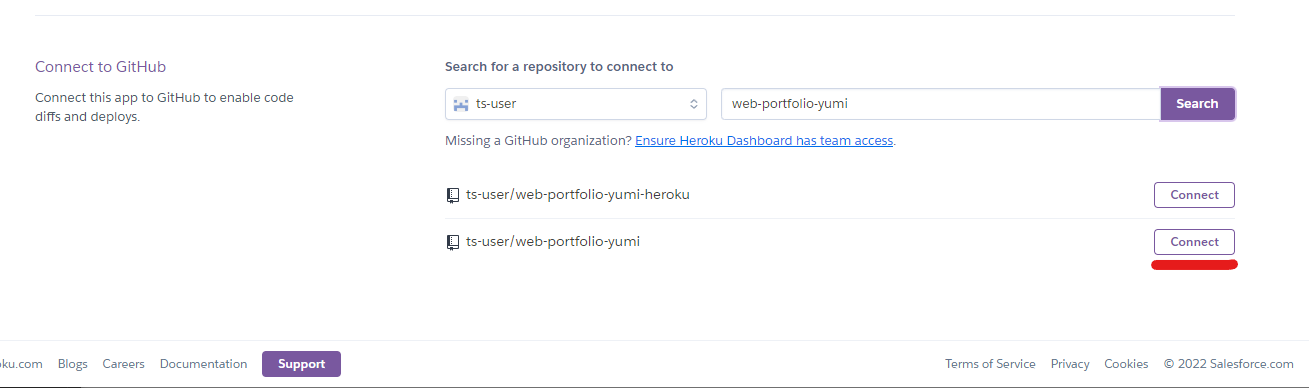Open the Documentation footer link
The height and width of the screenshot is (388, 1309).
point(203,364)
